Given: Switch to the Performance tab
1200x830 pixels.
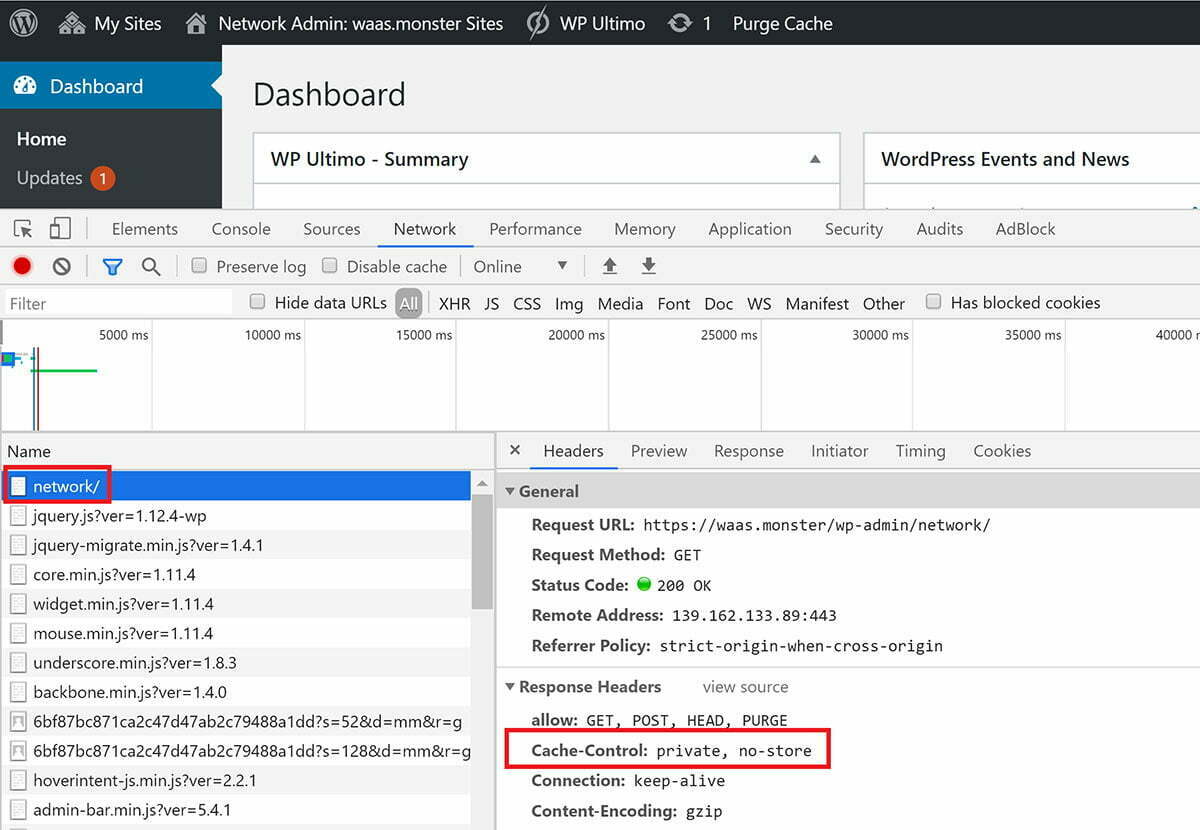Looking at the screenshot, I should tap(536, 229).
